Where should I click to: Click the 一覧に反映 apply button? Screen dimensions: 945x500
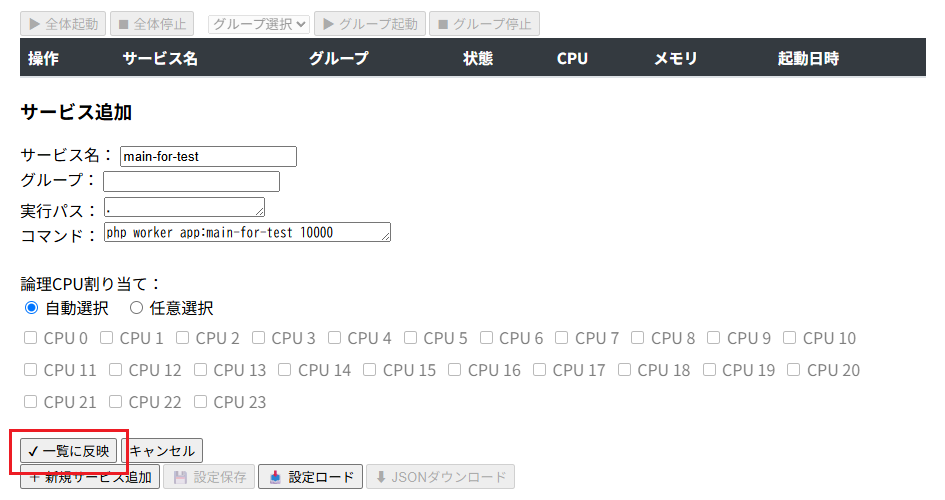tap(68, 451)
